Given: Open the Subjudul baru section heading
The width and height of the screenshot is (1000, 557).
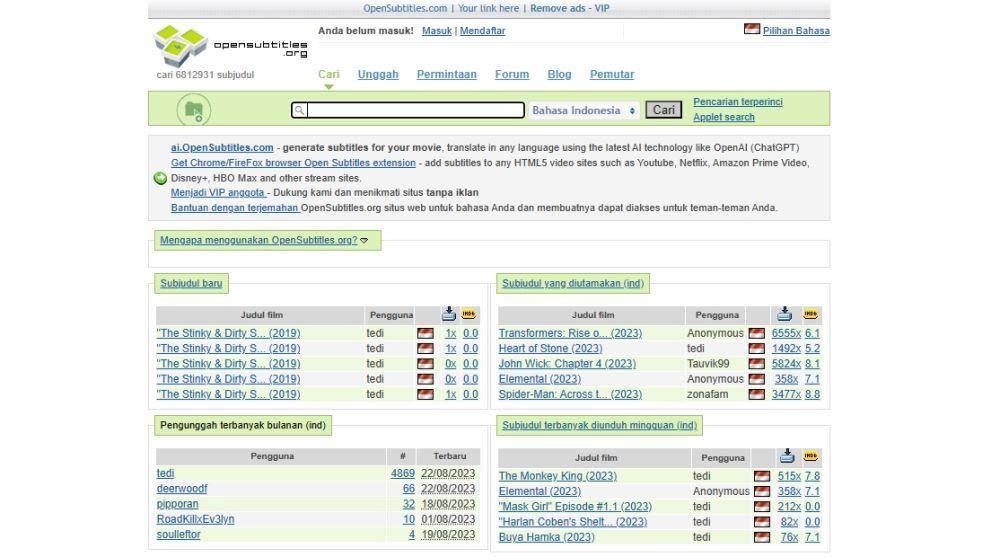Looking at the screenshot, I should (x=191, y=283).
